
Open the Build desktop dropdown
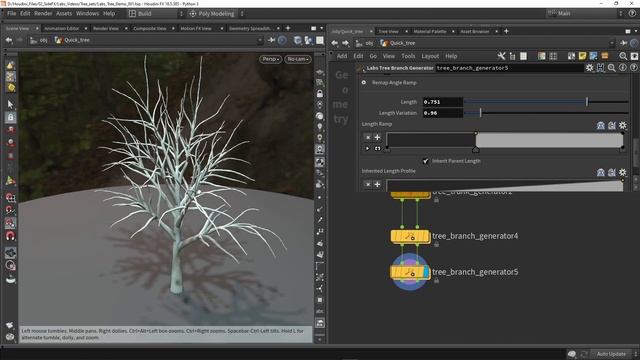pos(156,13)
